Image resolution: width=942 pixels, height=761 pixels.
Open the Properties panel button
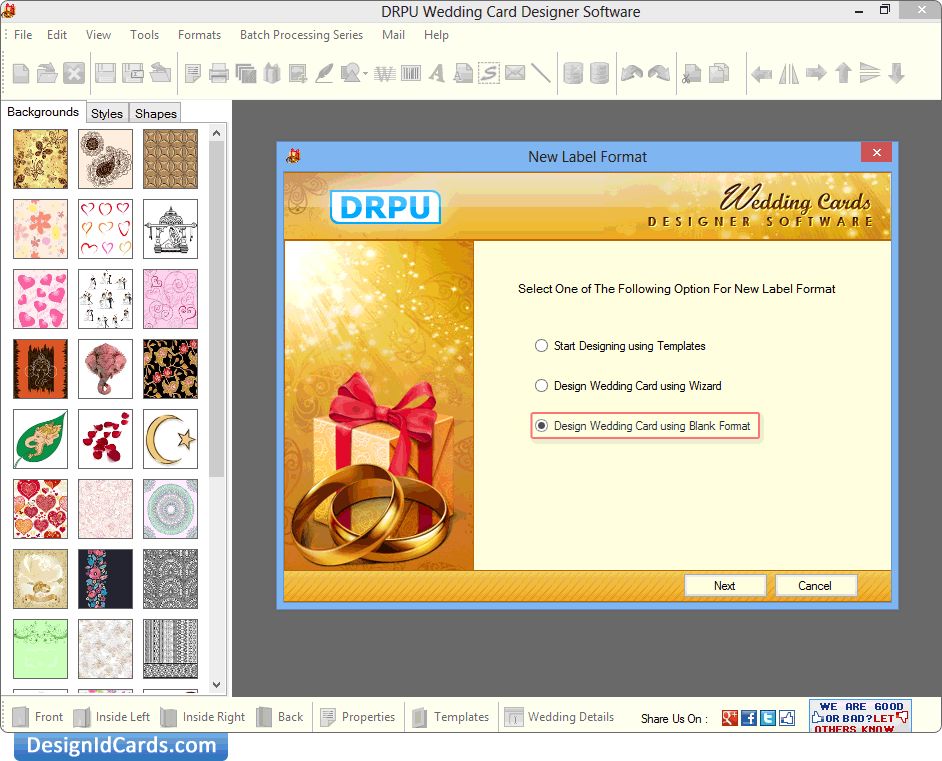click(x=357, y=717)
